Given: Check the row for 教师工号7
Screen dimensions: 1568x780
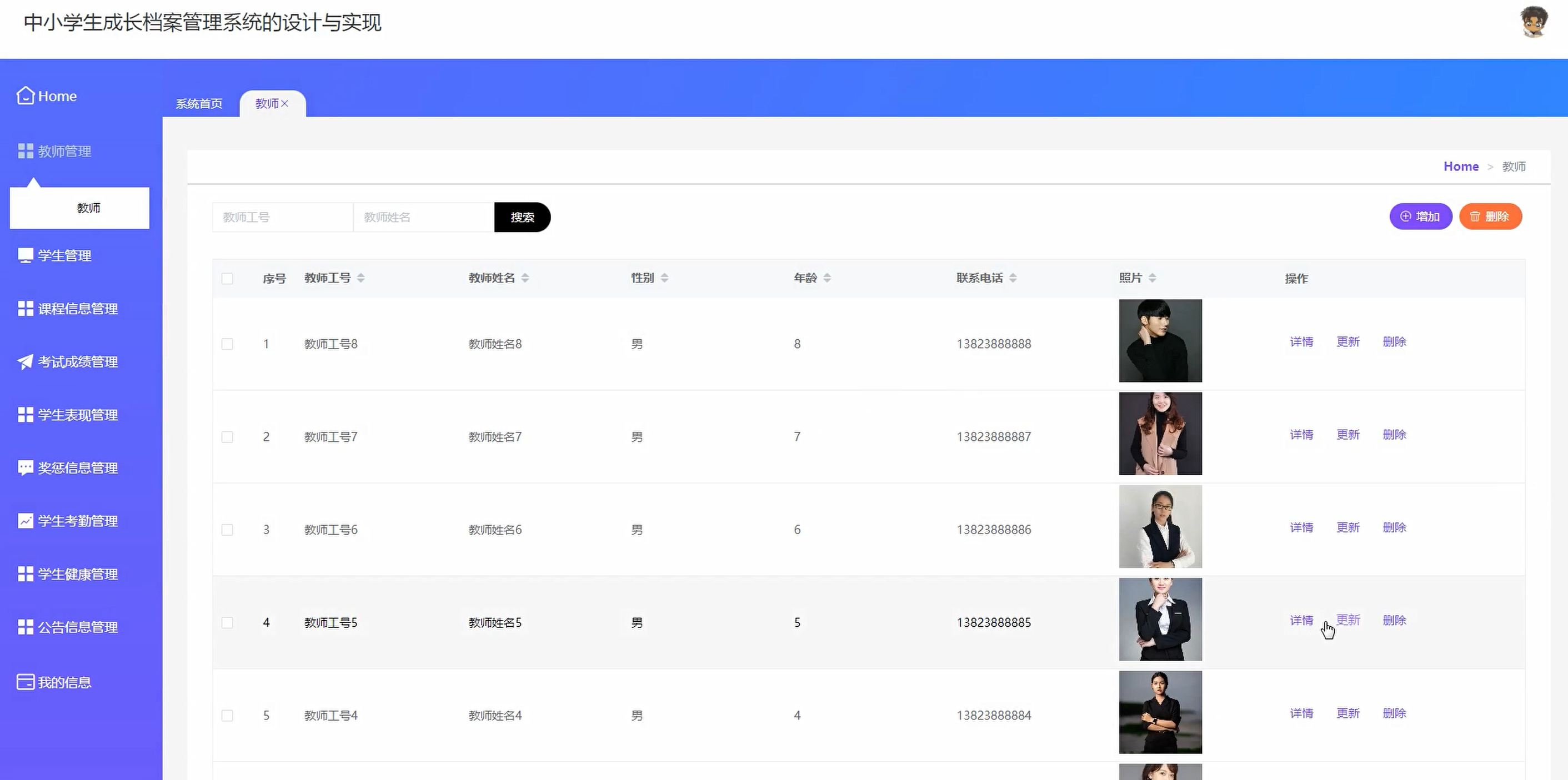Looking at the screenshot, I should 228,437.
